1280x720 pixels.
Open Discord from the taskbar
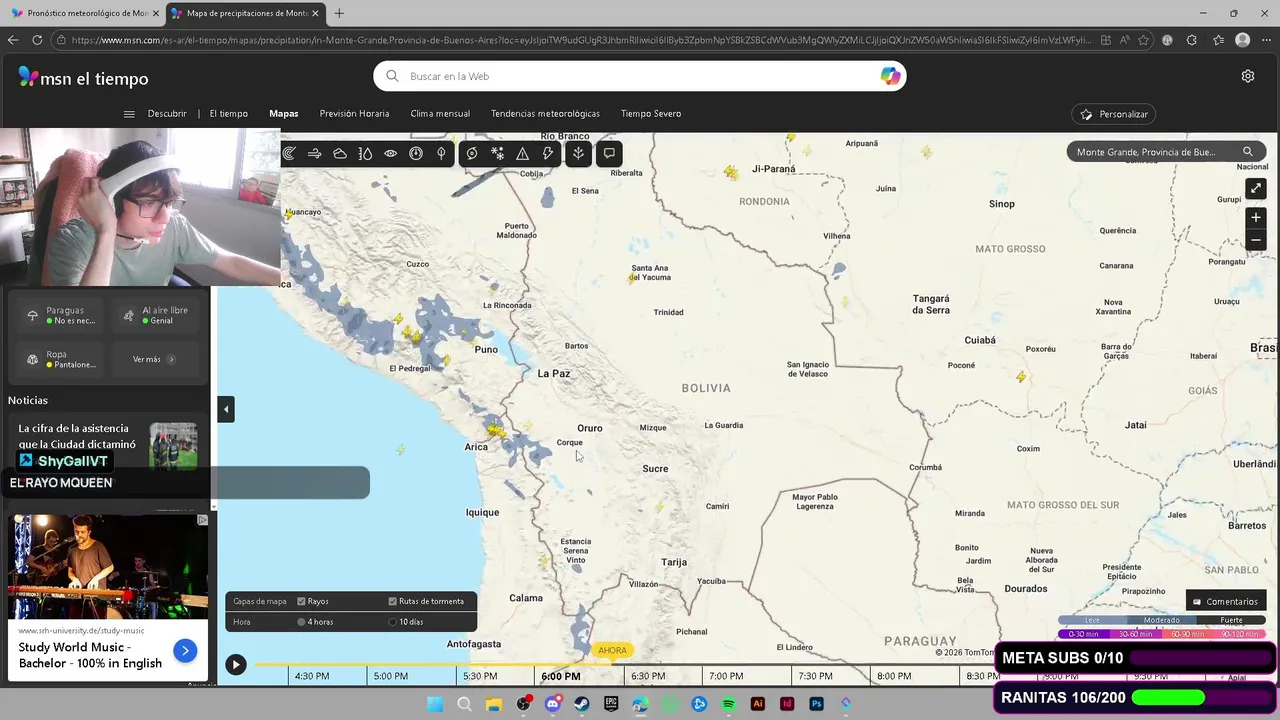552,704
